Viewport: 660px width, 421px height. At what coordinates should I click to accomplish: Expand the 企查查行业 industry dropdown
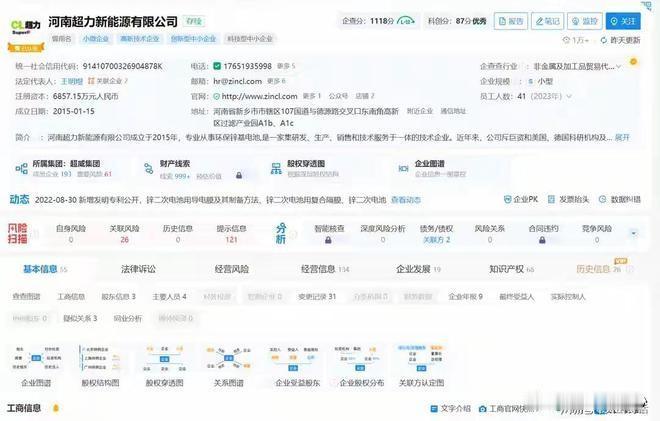tap(618, 67)
